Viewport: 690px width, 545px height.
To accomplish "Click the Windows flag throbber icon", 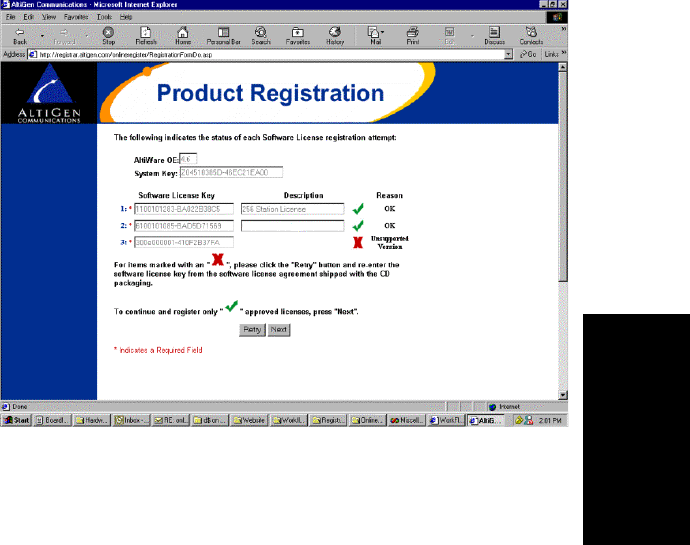I will (x=557, y=17).
